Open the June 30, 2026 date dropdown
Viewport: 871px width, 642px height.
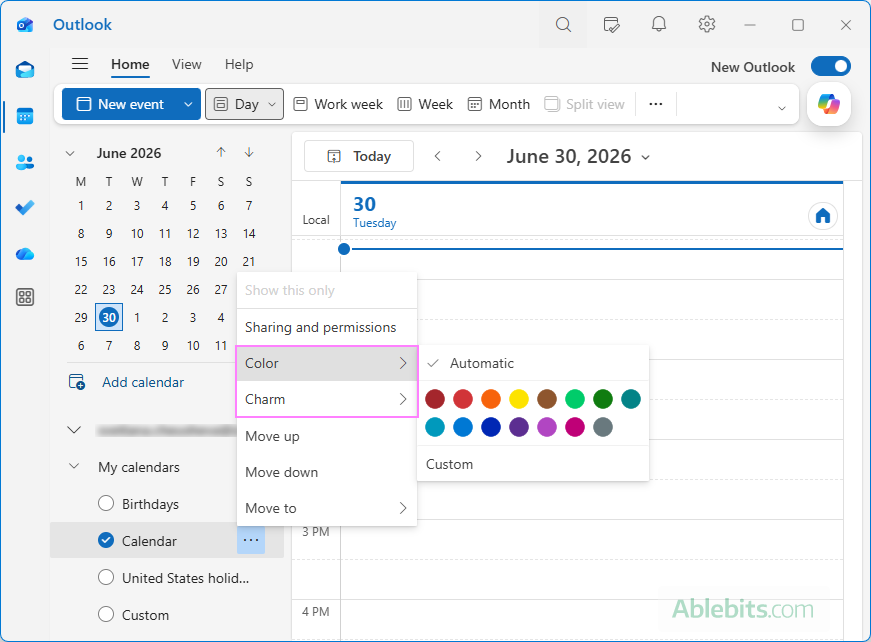pyautogui.click(x=645, y=158)
